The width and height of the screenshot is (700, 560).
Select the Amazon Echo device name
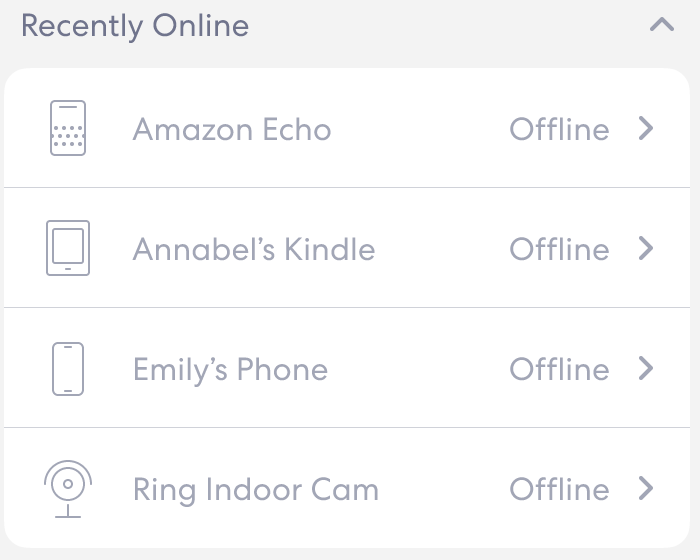(232, 129)
